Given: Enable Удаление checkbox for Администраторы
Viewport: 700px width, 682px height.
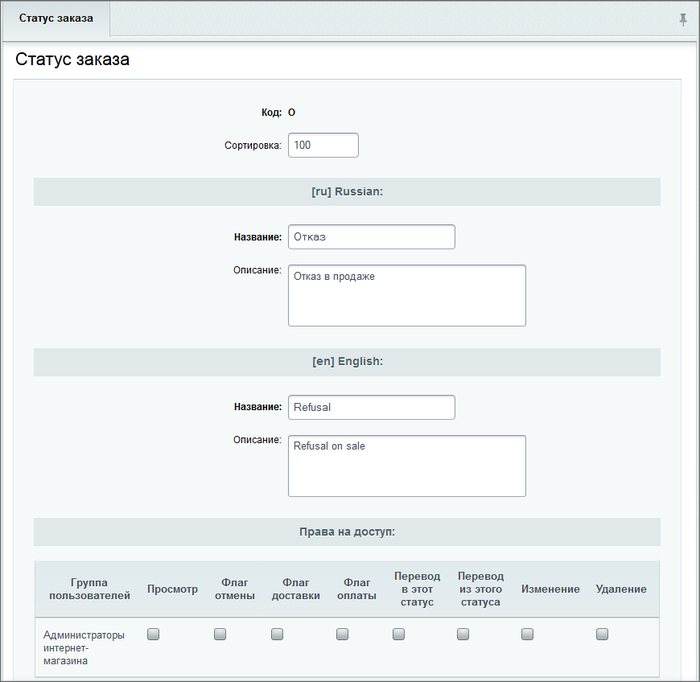Looking at the screenshot, I should [x=602, y=634].
